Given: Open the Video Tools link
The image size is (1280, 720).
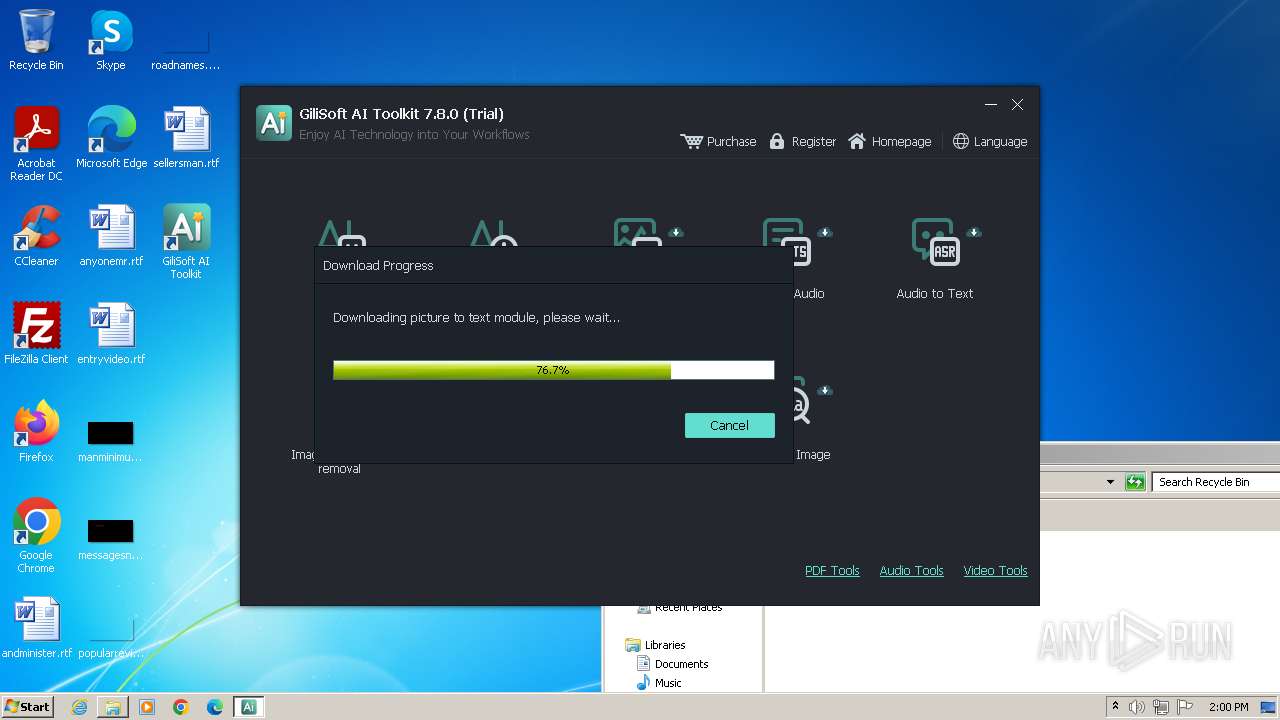Looking at the screenshot, I should (995, 570).
